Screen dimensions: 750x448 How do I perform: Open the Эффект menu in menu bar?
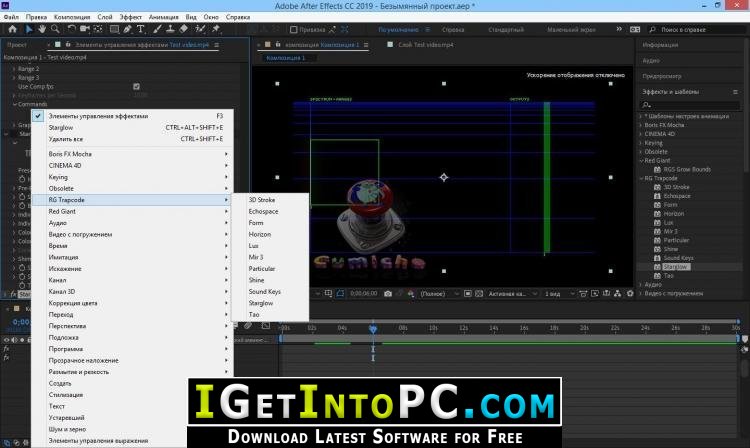131,17
